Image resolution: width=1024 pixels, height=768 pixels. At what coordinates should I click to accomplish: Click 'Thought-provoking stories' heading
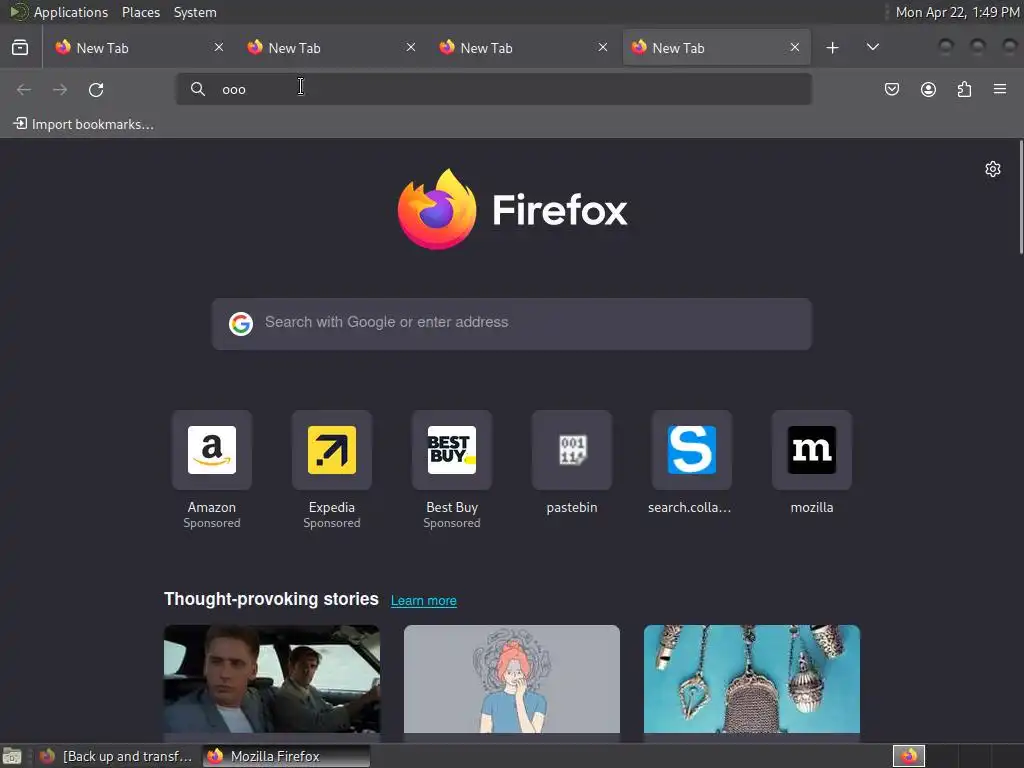[x=271, y=599]
